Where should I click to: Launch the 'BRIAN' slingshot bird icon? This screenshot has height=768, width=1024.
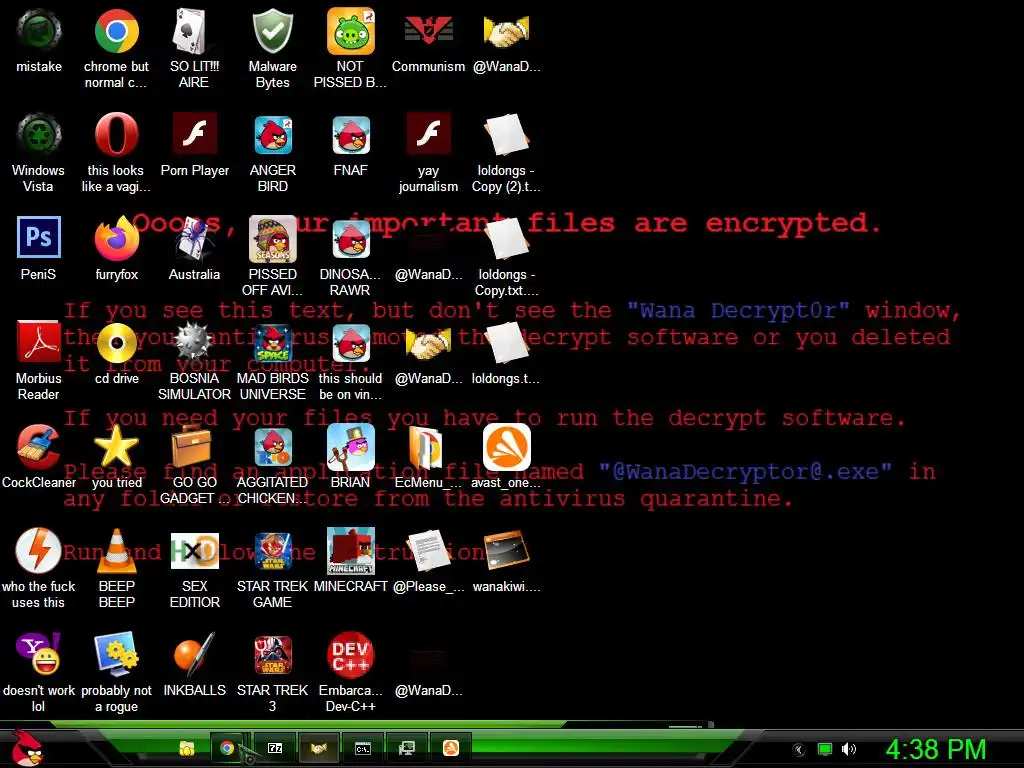(351, 447)
